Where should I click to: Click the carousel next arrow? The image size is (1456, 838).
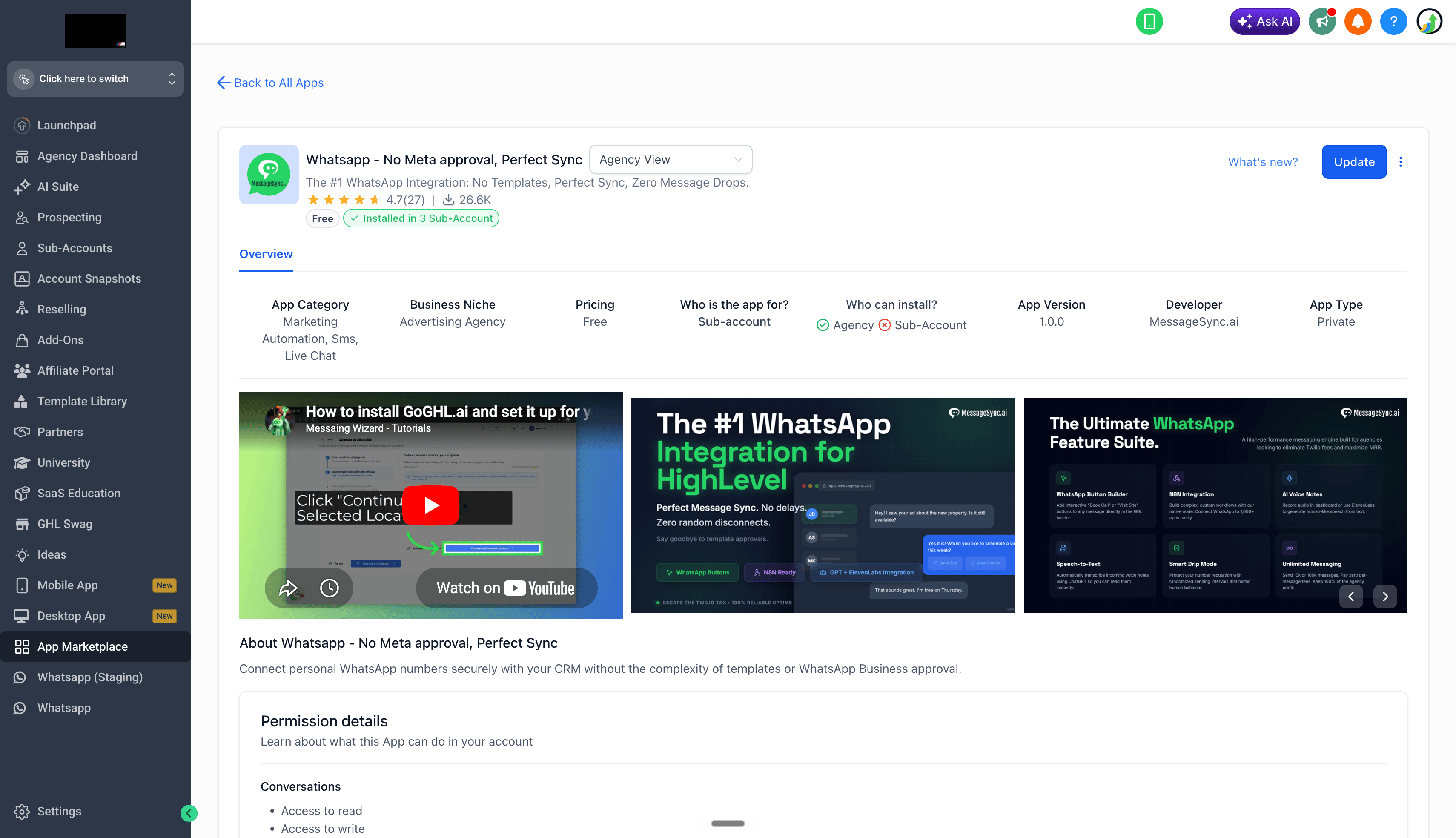1385,596
